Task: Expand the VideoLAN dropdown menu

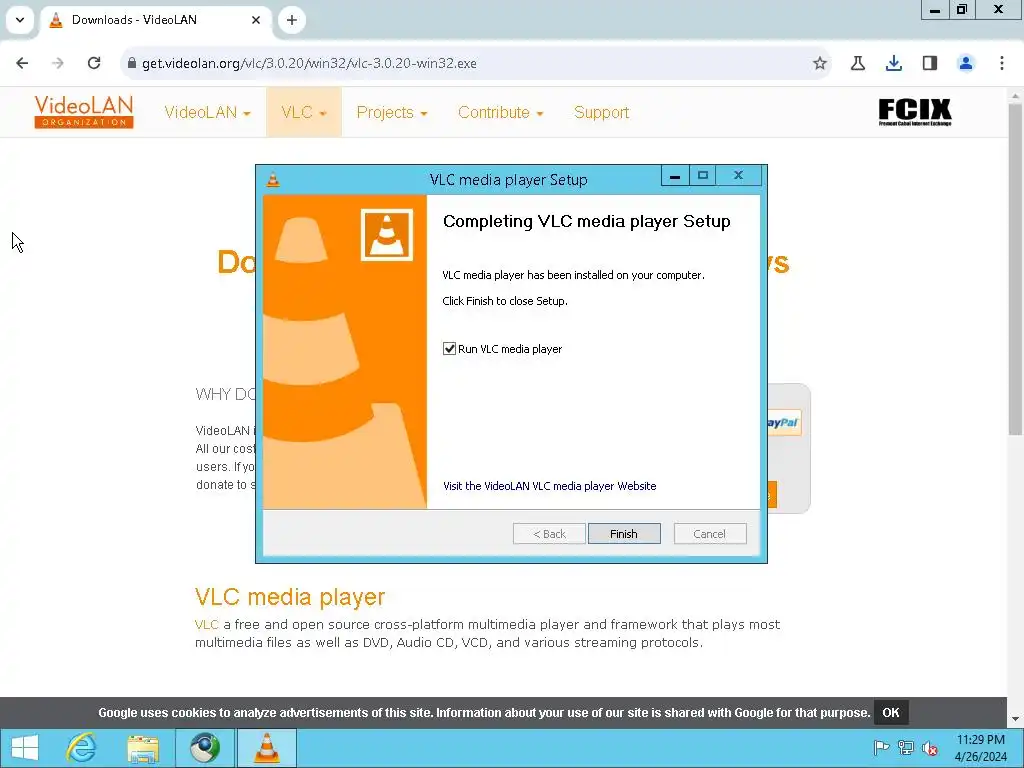Action: (207, 112)
